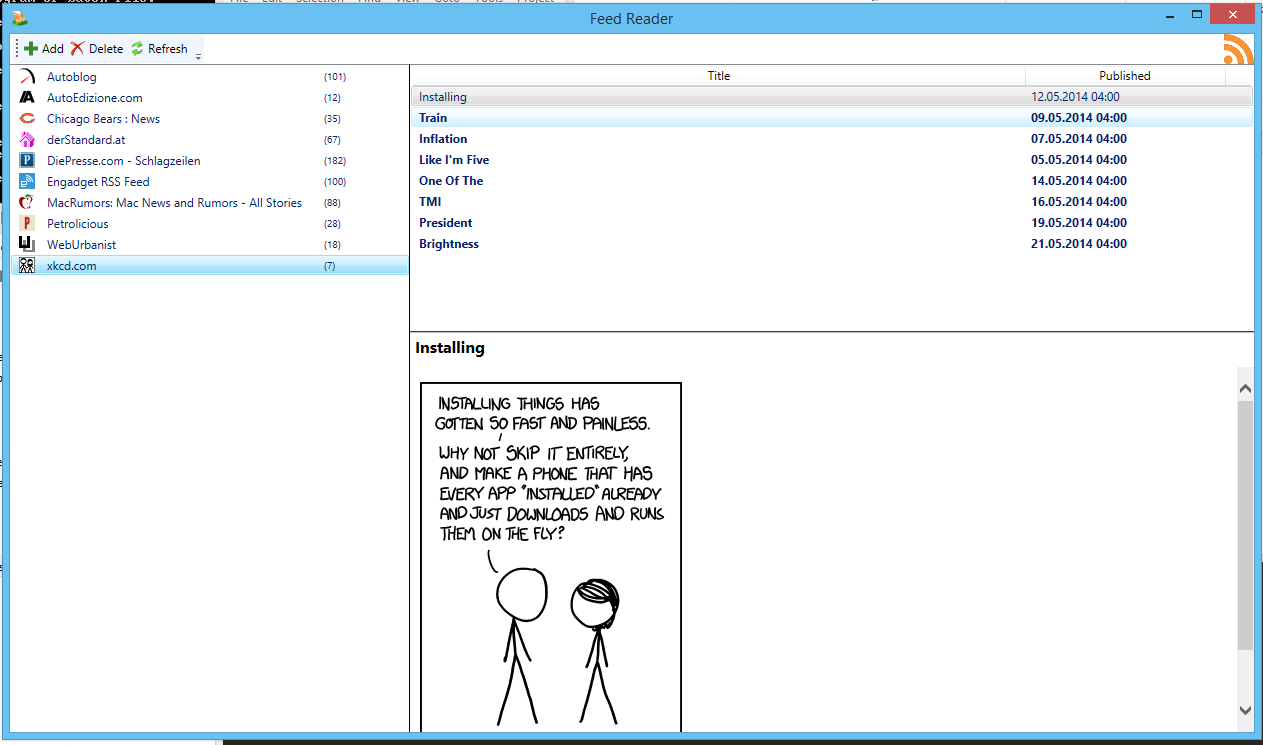The height and width of the screenshot is (745, 1263).
Task: Open the Train article
Action: click(x=832, y=118)
